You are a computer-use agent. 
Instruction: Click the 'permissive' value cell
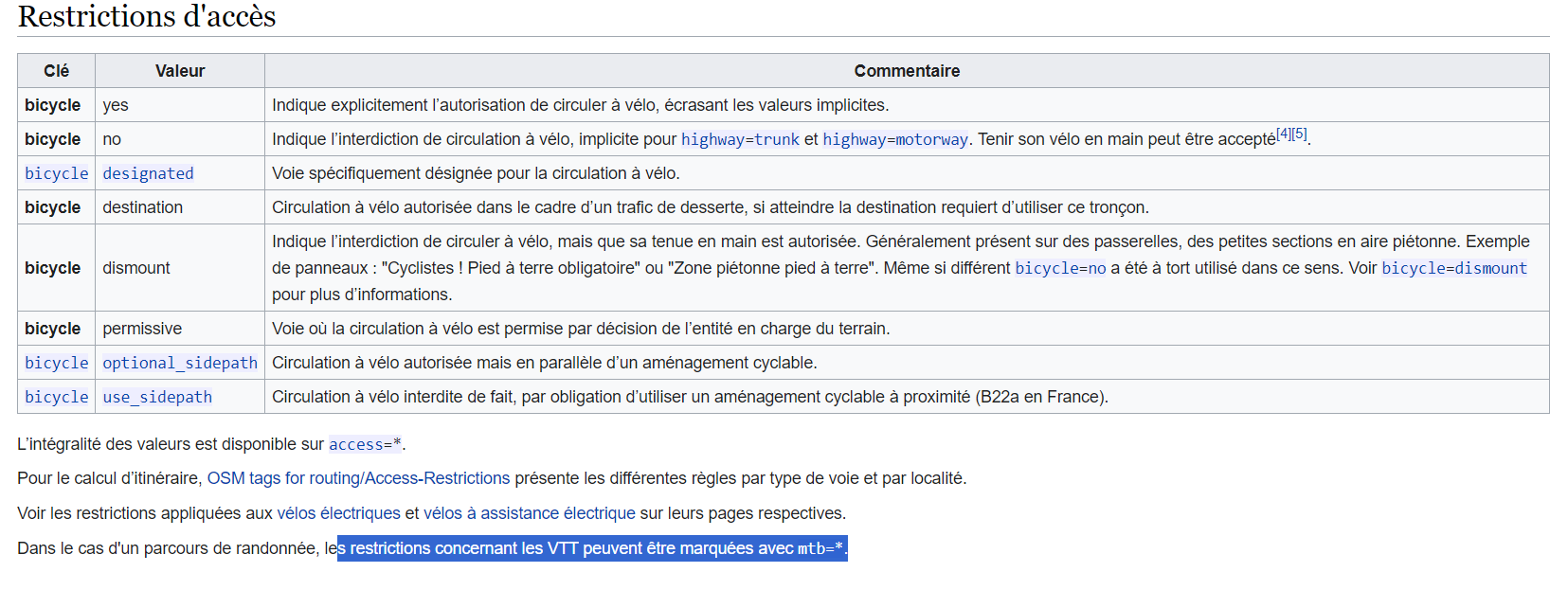pos(180,329)
